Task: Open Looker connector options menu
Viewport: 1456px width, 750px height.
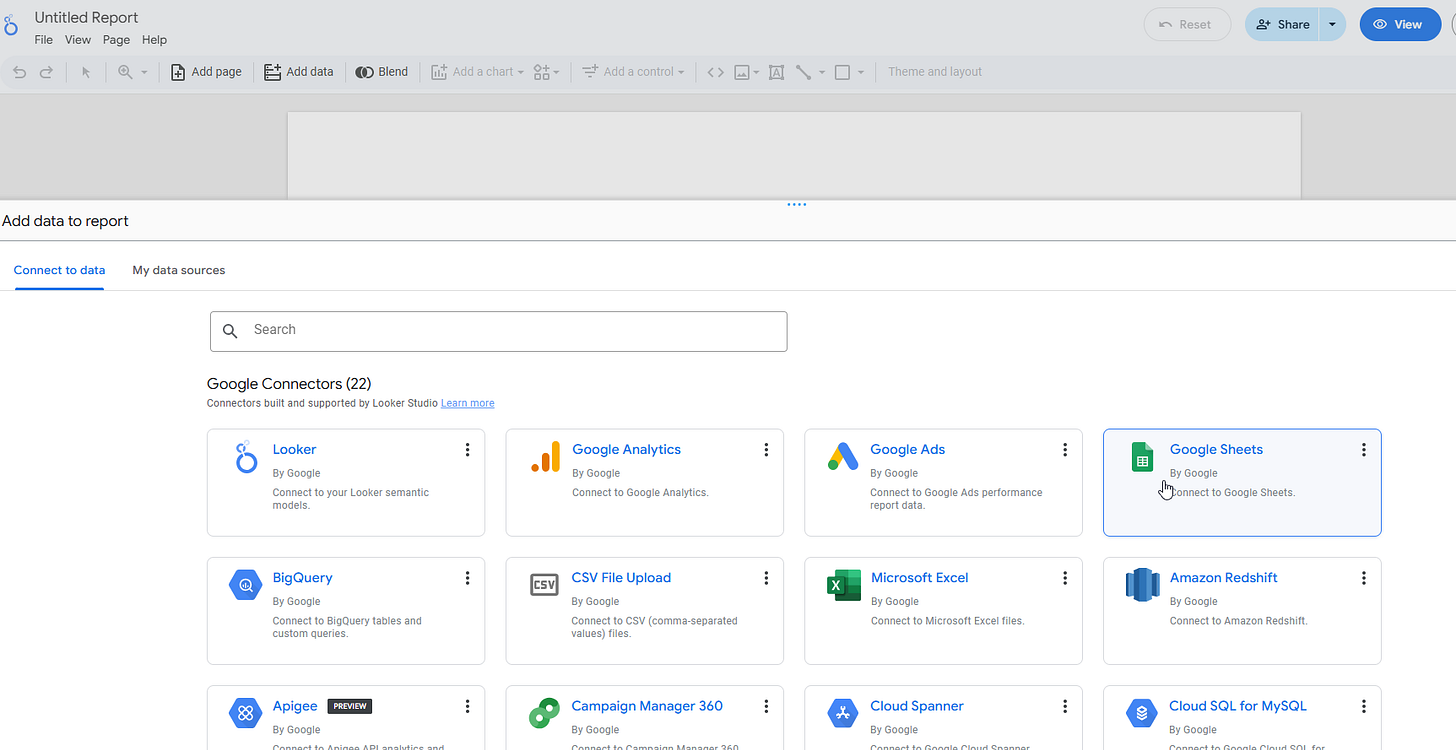Action: (x=467, y=450)
